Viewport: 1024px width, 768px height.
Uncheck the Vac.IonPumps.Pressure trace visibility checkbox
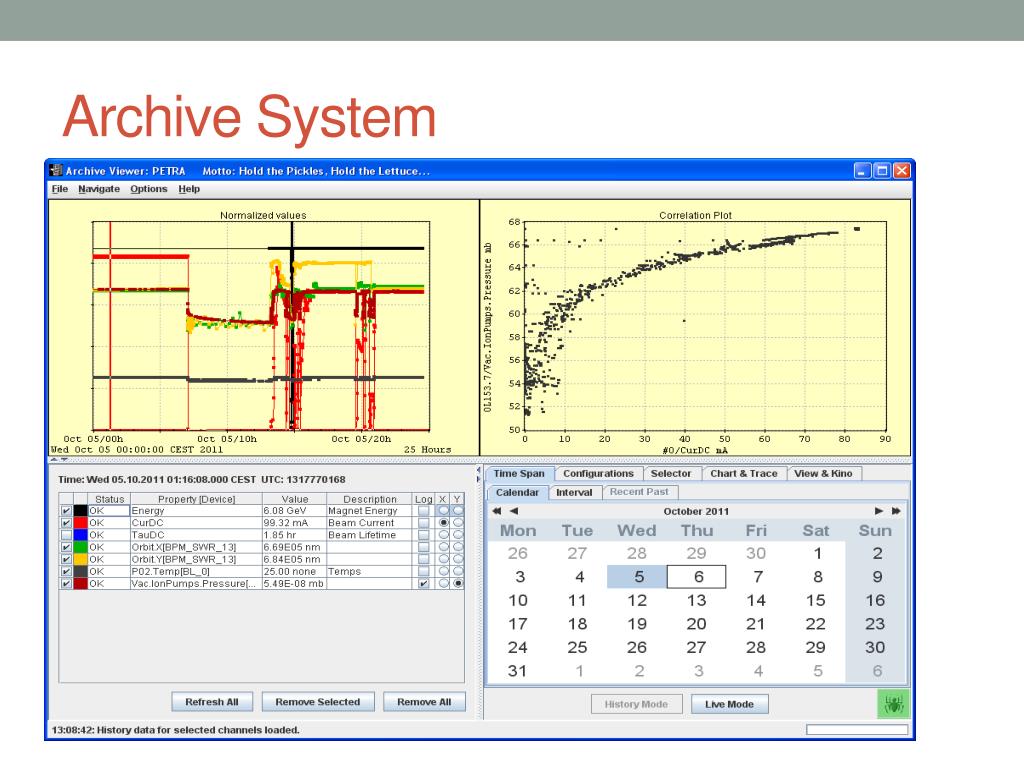click(x=66, y=584)
